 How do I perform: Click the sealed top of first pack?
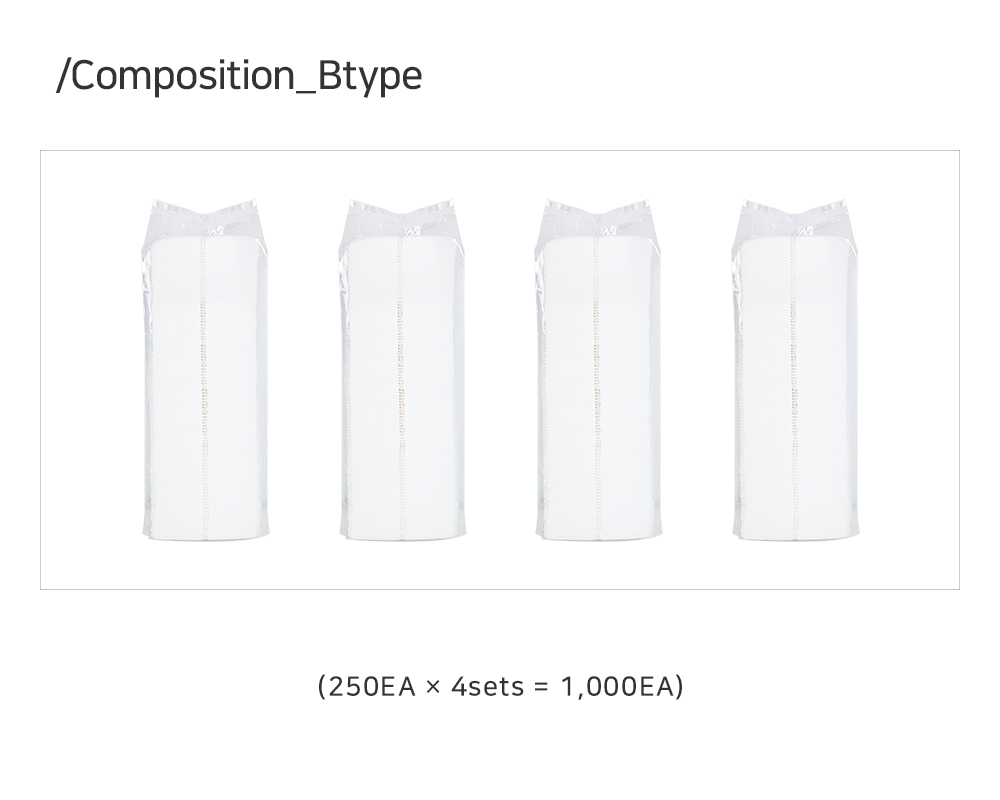(205, 219)
